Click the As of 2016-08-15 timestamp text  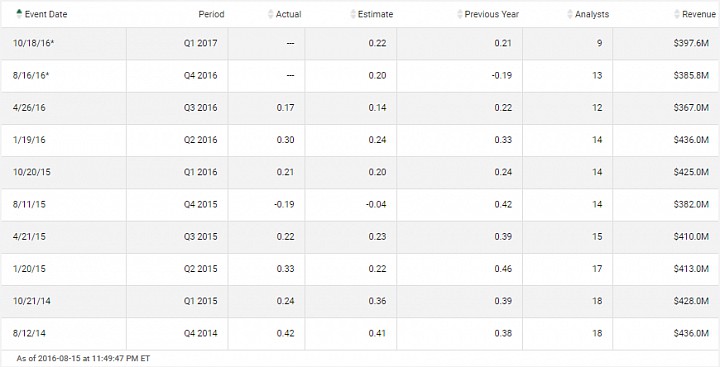click(x=83, y=358)
